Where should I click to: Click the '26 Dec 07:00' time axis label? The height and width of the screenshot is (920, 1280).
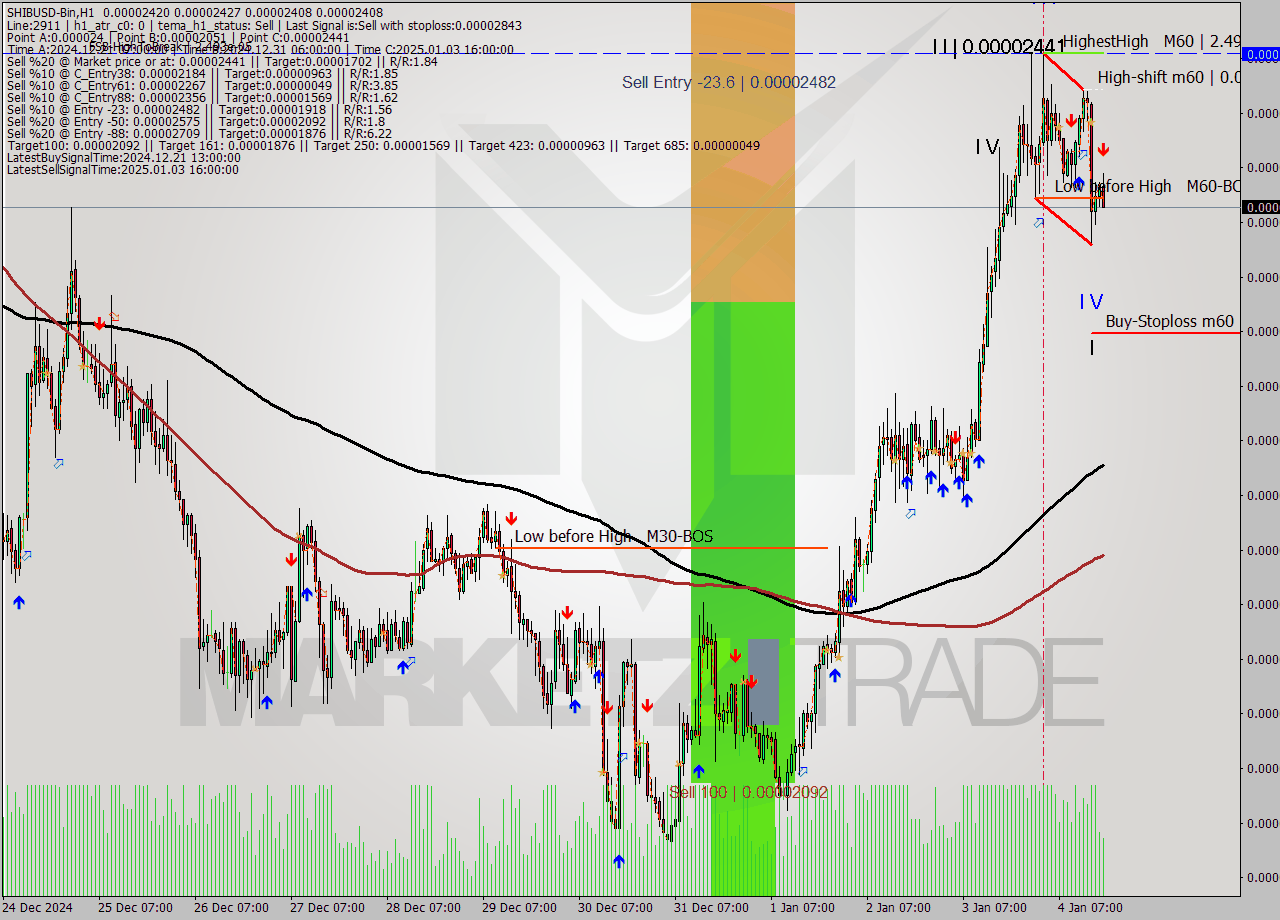231,908
